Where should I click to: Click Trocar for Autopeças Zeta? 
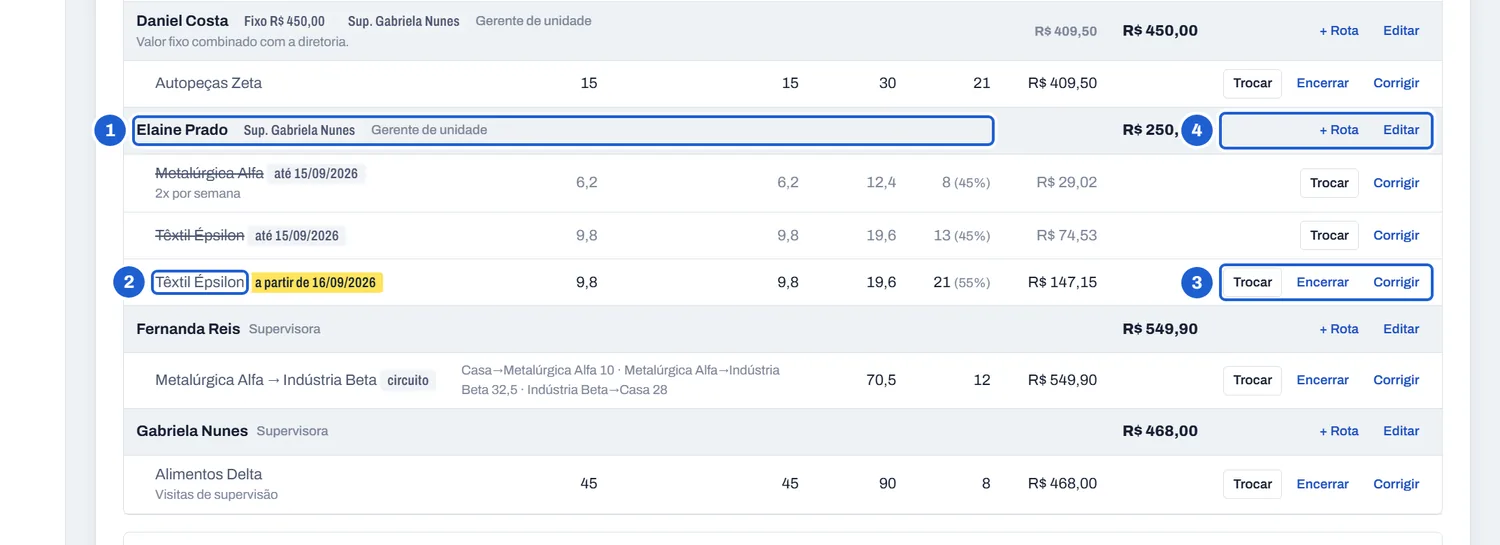coord(1252,83)
